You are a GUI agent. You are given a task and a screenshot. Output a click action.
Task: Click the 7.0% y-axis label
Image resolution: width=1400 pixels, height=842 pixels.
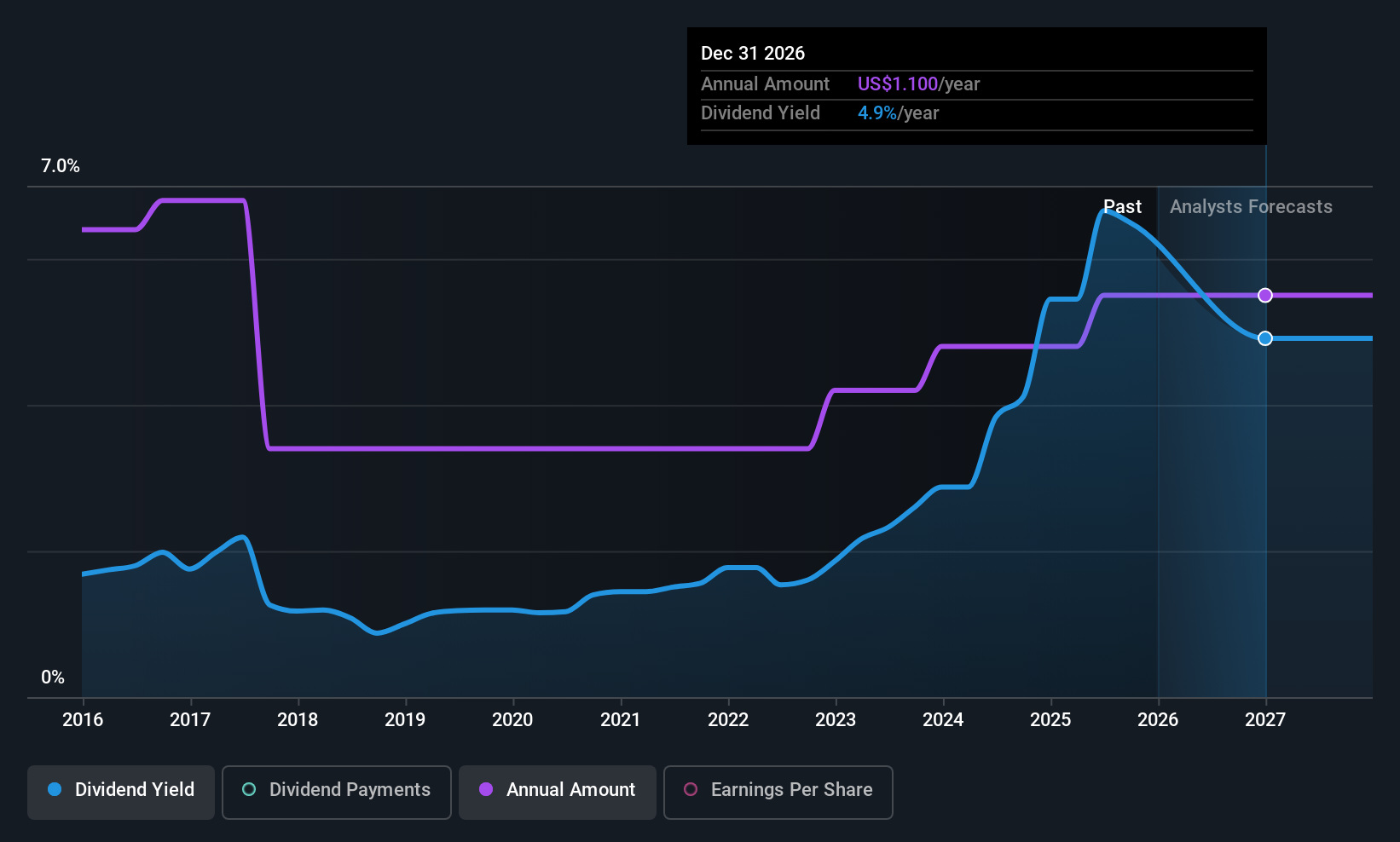(x=61, y=166)
